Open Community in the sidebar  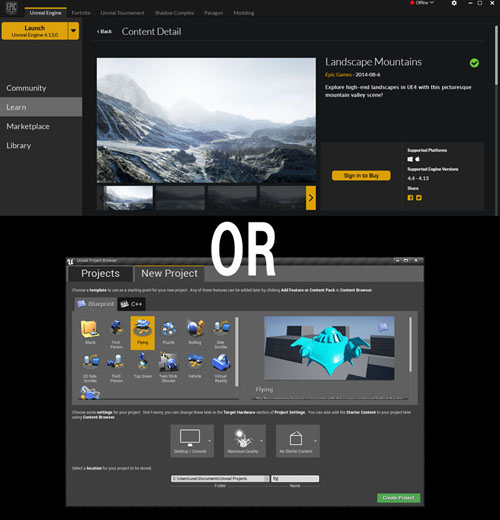tap(41, 88)
